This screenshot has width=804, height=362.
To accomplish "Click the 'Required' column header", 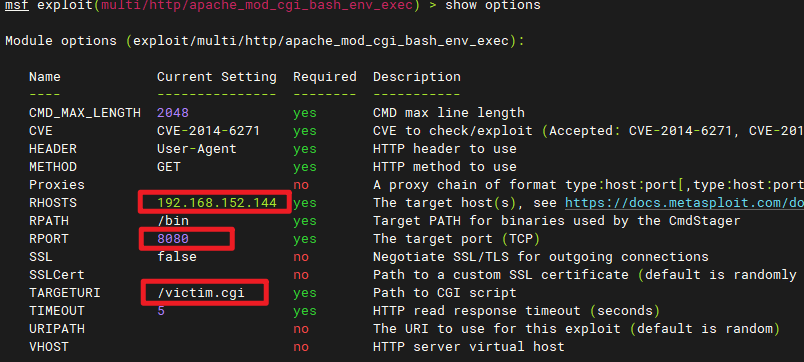I will click(325, 77).
